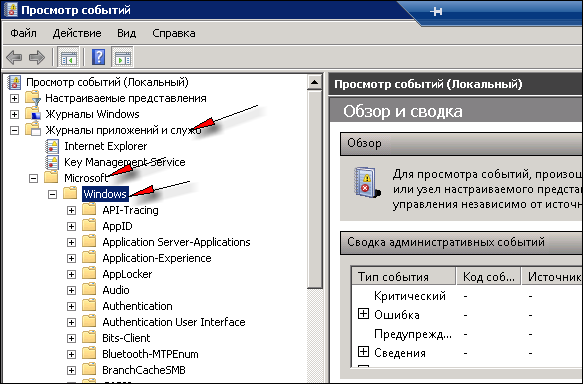Open the Help question mark toolbar icon
The image size is (583, 384).
pos(99,57)
